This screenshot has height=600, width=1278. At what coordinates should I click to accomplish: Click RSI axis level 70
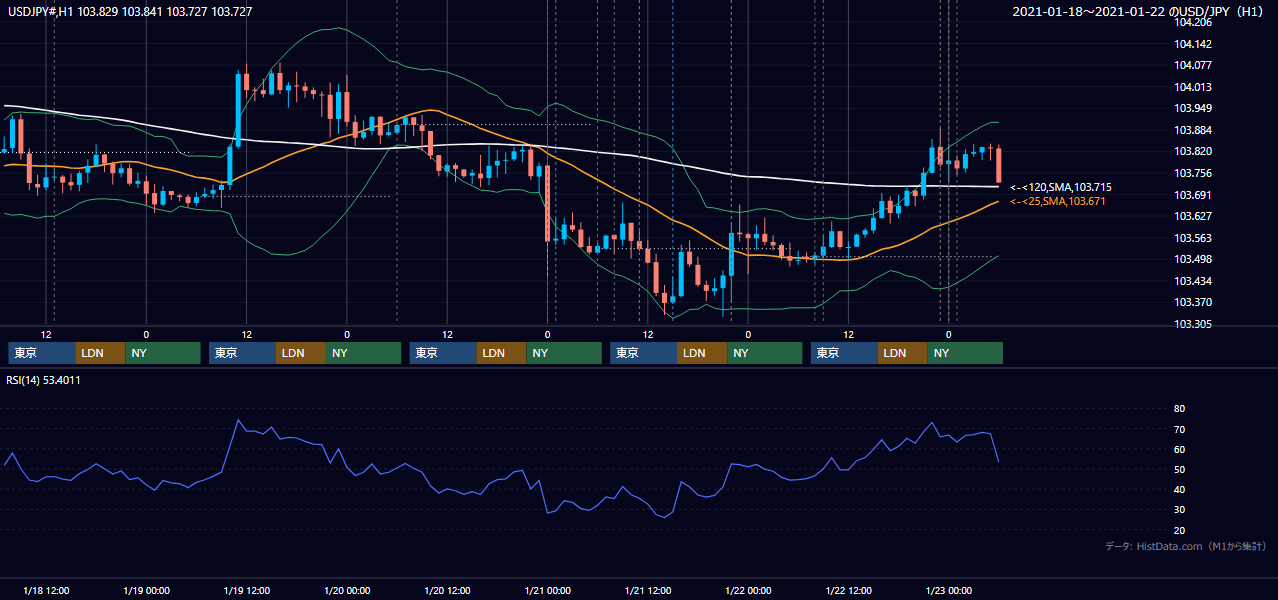1180,429
